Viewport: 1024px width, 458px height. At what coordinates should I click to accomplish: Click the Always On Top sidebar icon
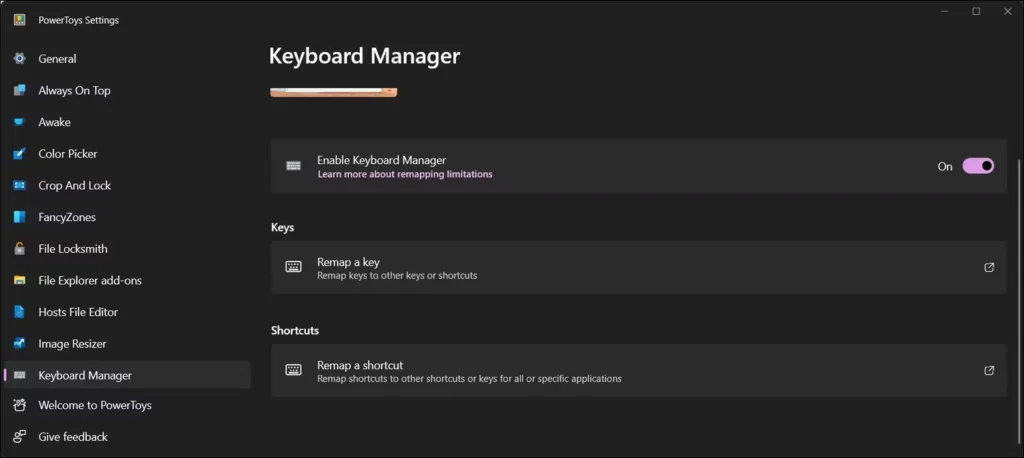pyautogui.click(x=20, y=90)
